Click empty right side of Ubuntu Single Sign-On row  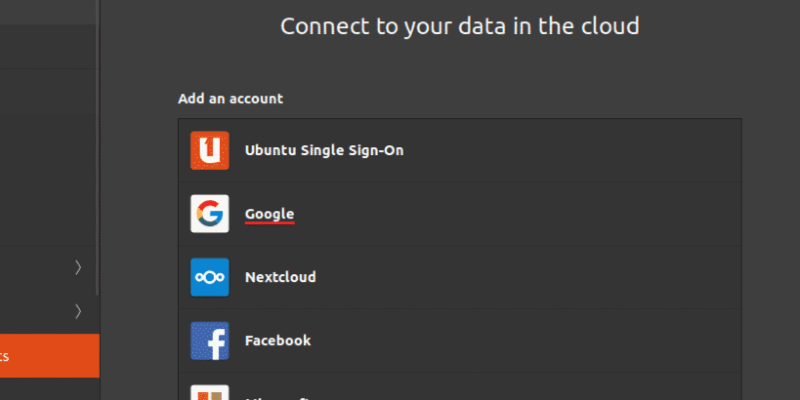point(600,150)
